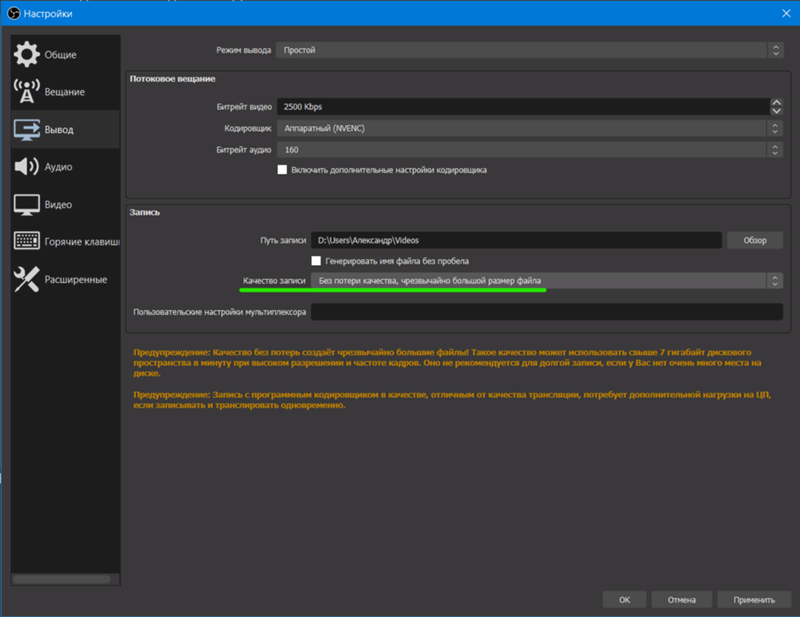Enable additional encoder settings checkbox

click(282, 170)
